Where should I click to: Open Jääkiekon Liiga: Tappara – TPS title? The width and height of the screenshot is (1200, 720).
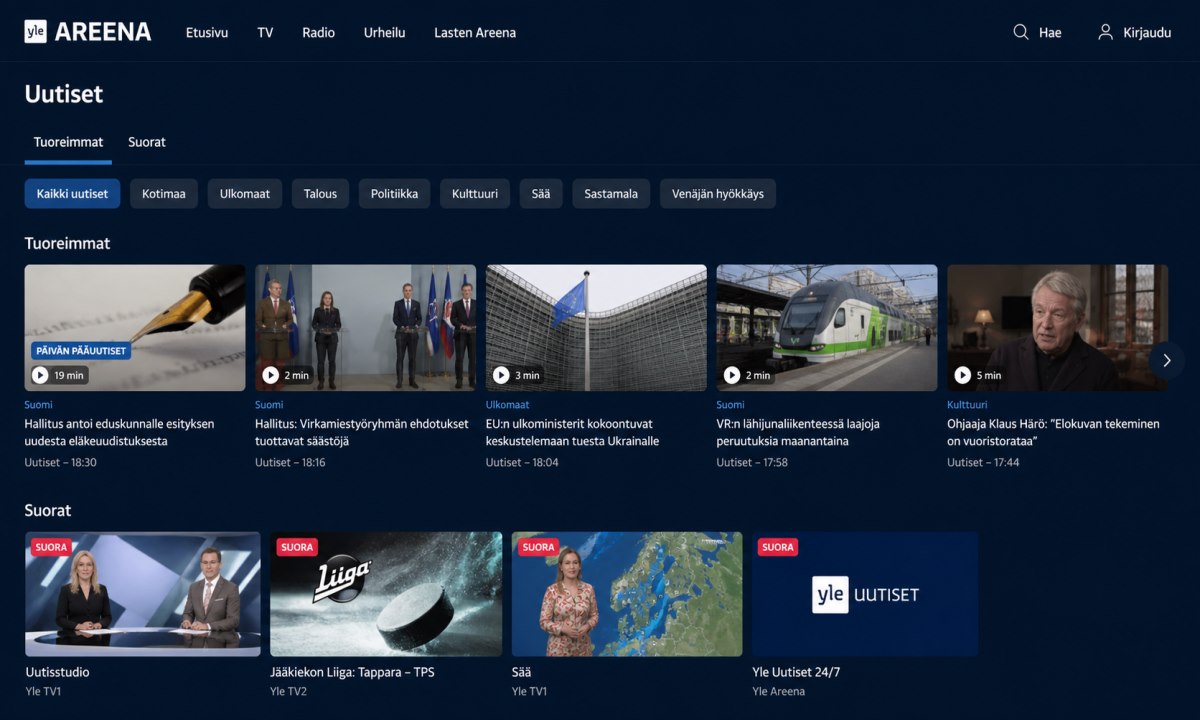352,672
